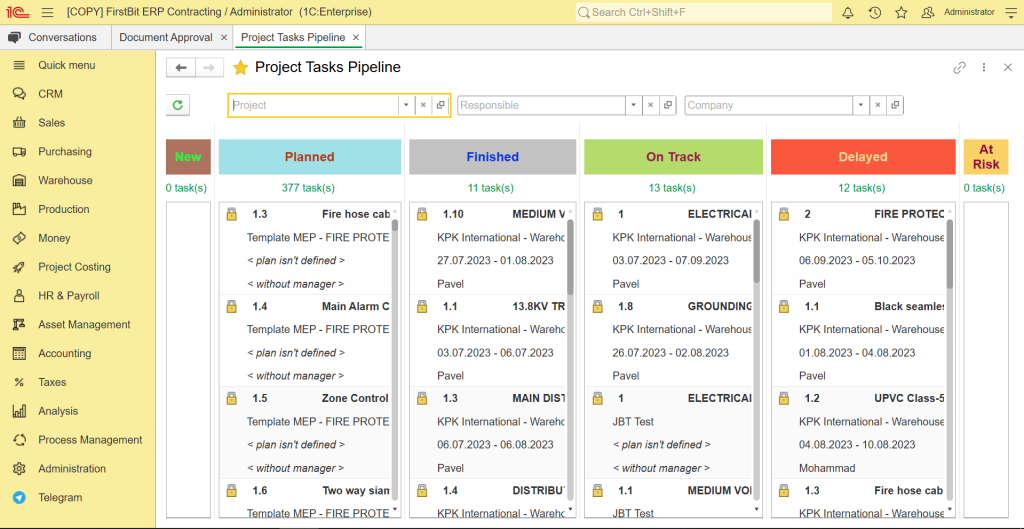Select task 1.4 Main Alarm C card

pos(305,341)
